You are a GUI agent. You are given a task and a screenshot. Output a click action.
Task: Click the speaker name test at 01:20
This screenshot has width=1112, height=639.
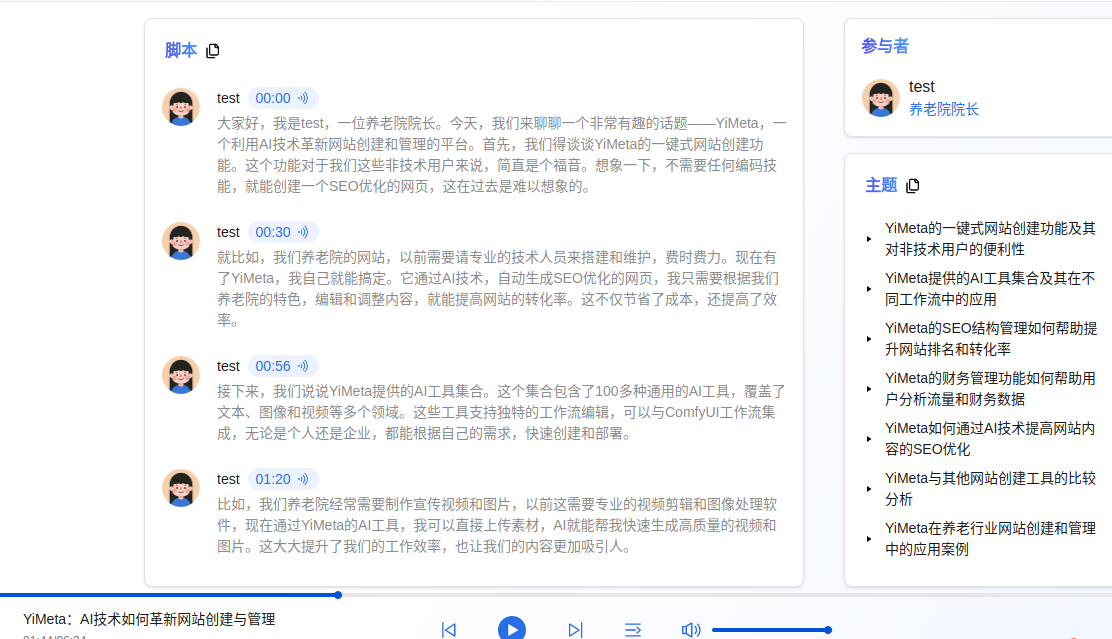pos(228,479)
